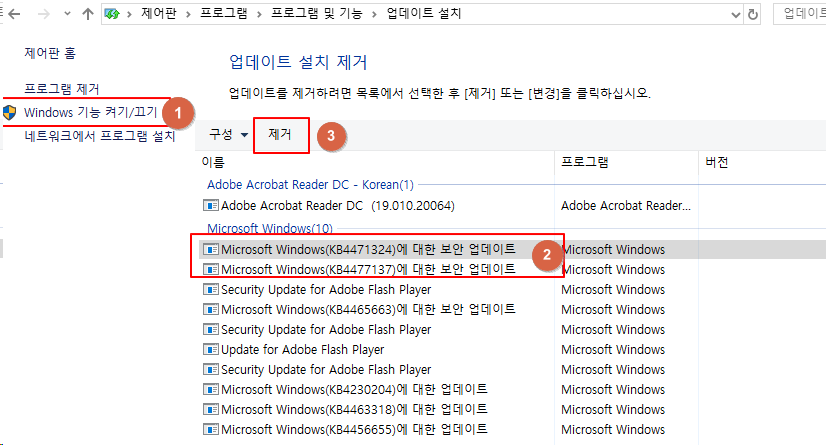This screenshot has width=826, height=445.
Task: Select 제어판 in the breadcrumb path
Action: (x=159, y=14)
